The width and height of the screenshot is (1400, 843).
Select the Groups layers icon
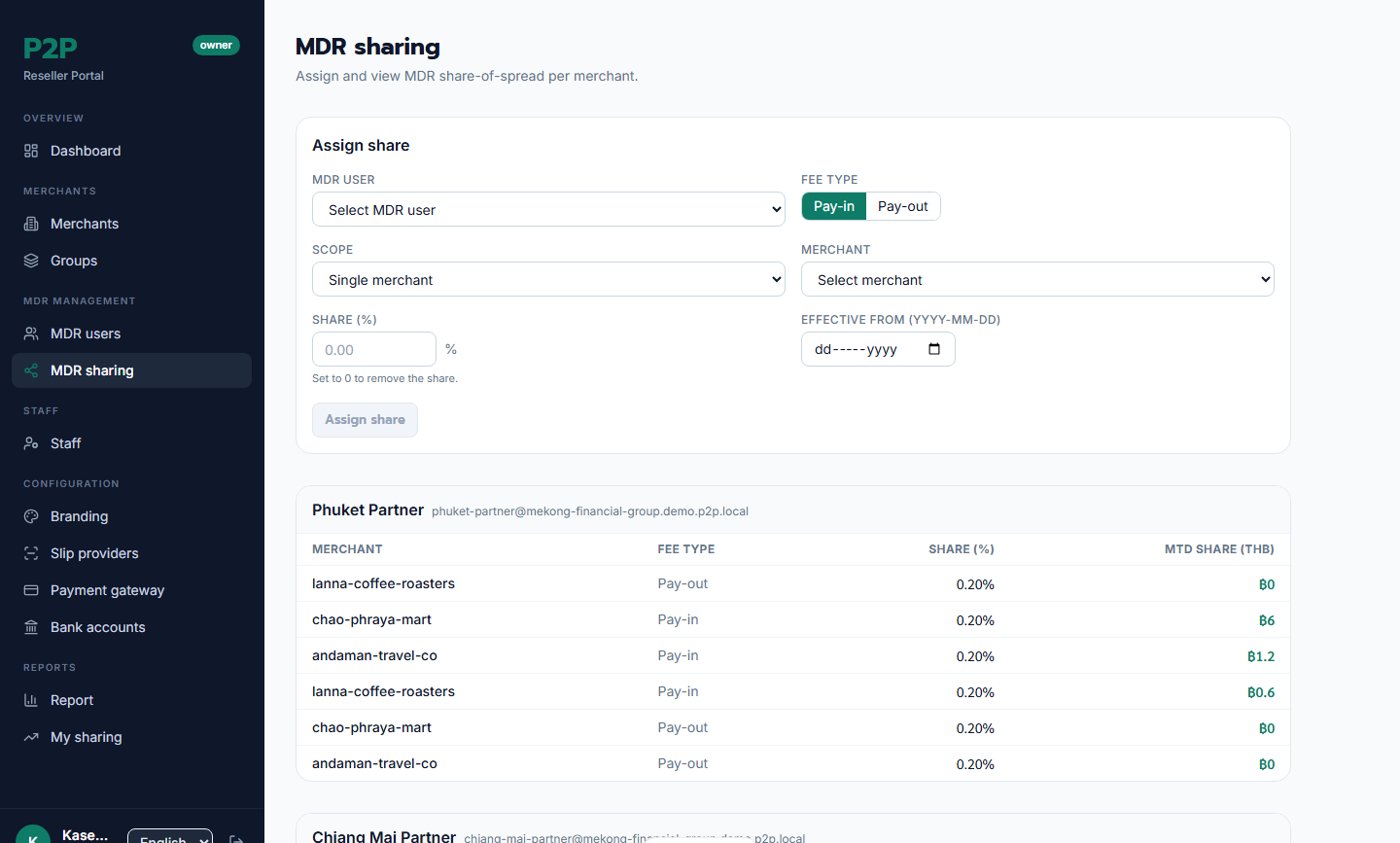[x=31, y=261]
